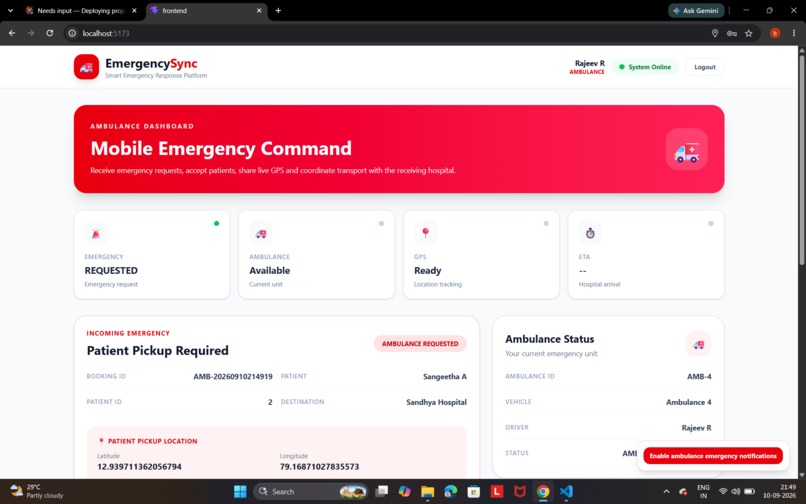The image size is (806, 504).
Task: Click the stopwatch icon on ETA card
Action: (590, 233)
